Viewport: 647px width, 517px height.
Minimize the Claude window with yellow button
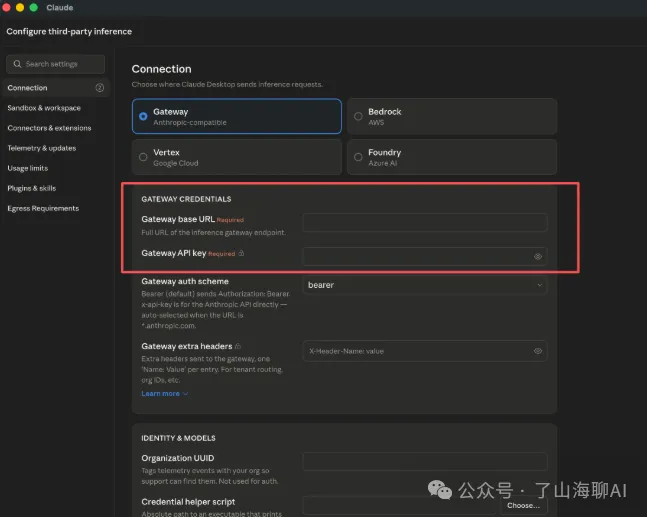20,7
